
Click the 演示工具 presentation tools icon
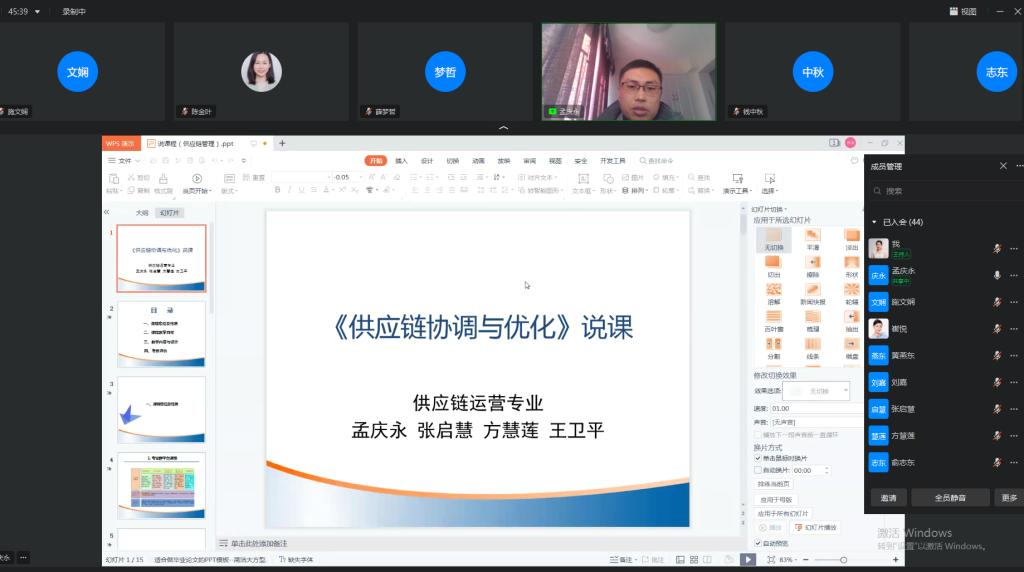point(737,178)
